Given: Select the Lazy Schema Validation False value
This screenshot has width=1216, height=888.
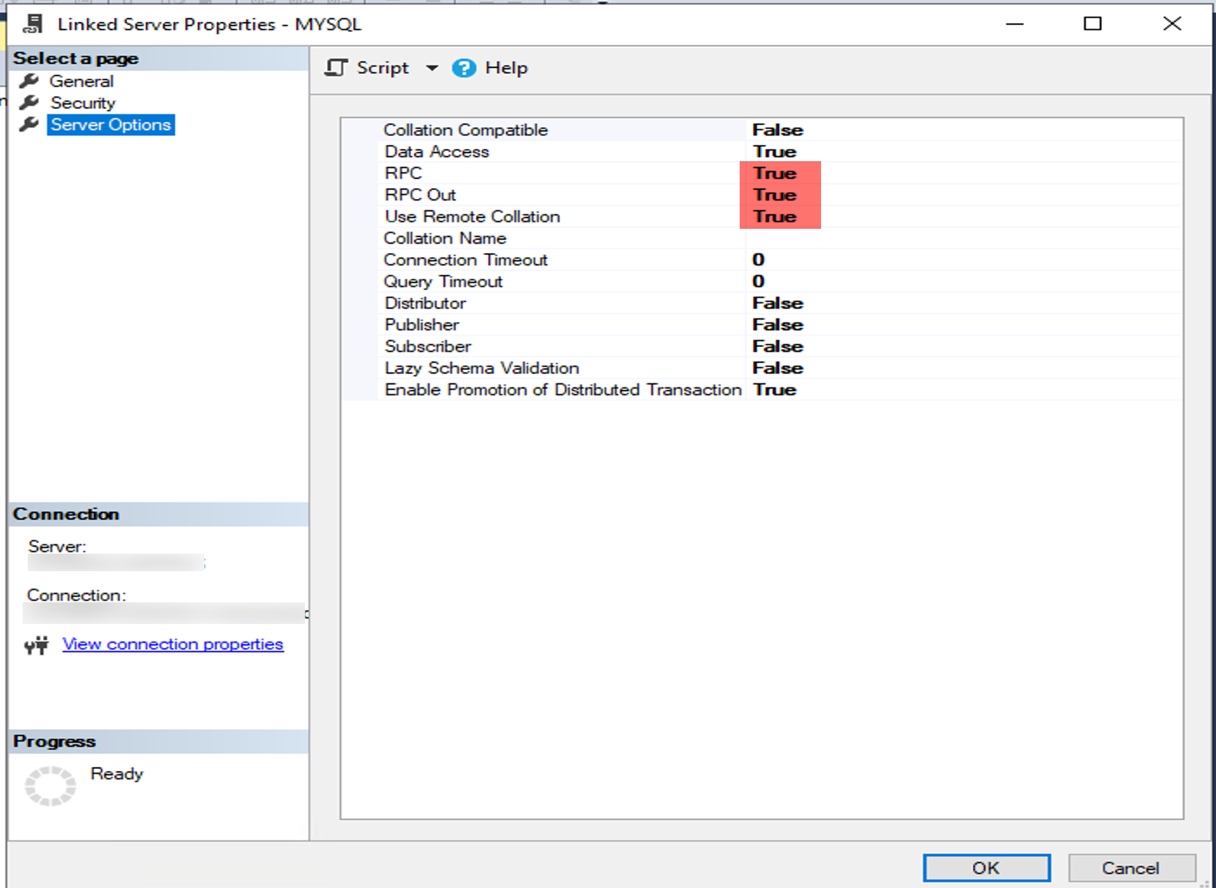Looking at the screenshot, I should pos(778,368).
